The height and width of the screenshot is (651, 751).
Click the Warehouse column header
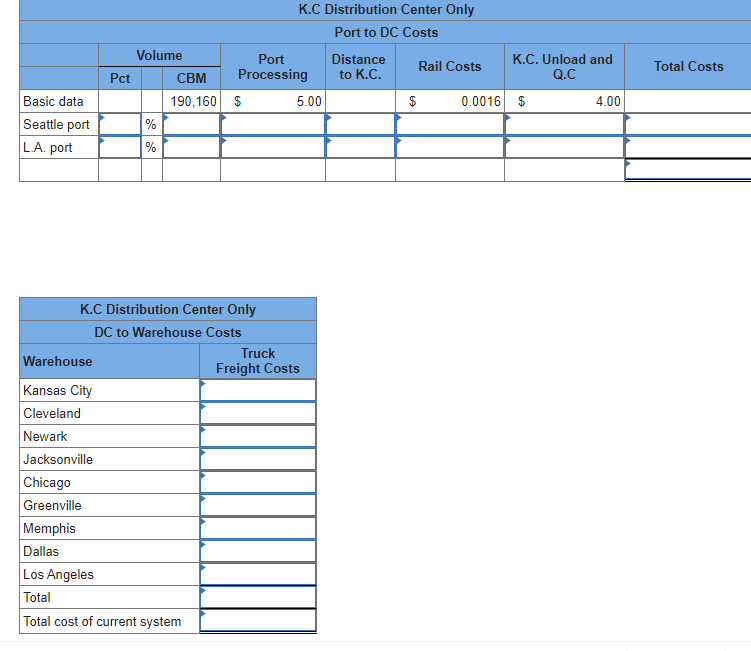pyautogui.click(x=57, y=361)
